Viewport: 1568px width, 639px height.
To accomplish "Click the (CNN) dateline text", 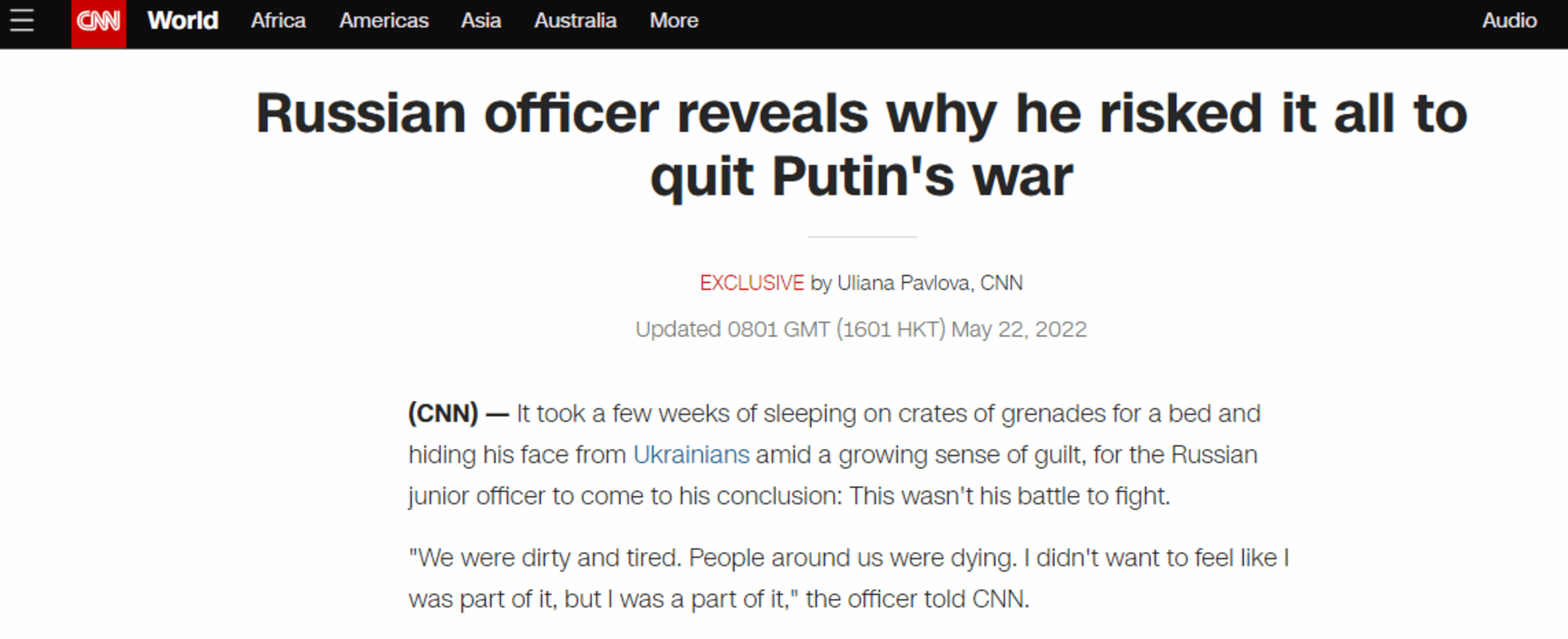I will coord(442,413).
